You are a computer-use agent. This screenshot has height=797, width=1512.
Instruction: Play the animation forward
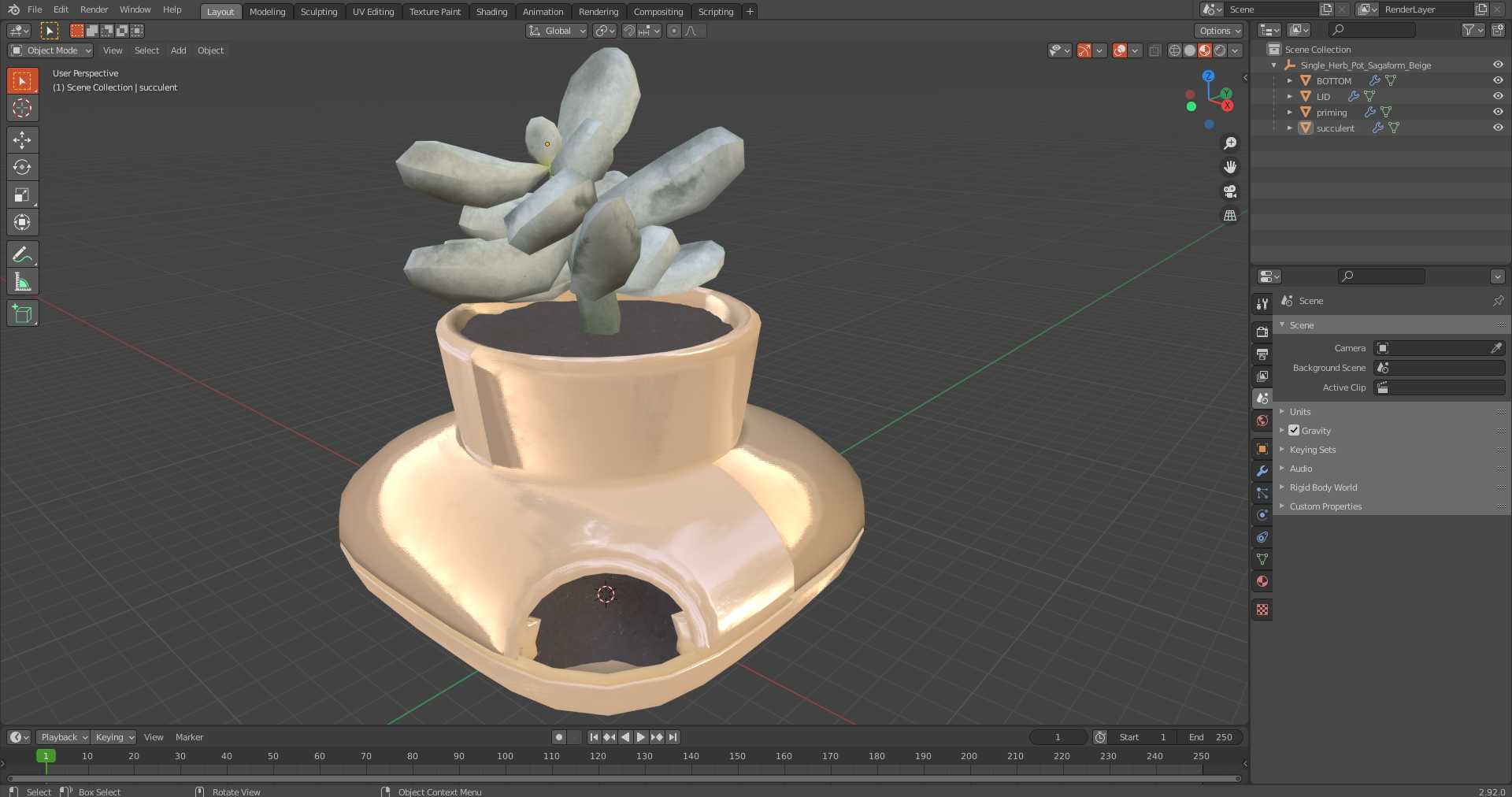coord(641,737)
